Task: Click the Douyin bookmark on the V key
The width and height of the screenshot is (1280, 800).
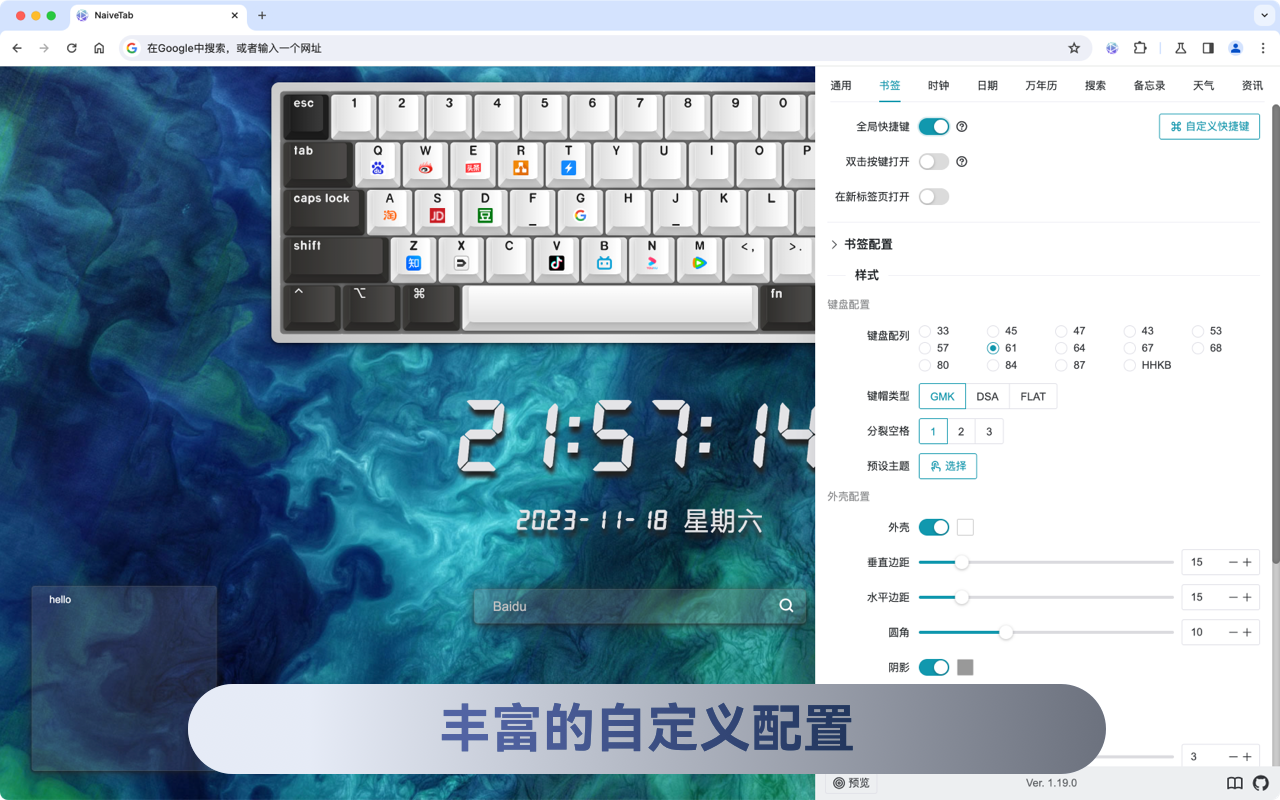Action: [556, 261]
